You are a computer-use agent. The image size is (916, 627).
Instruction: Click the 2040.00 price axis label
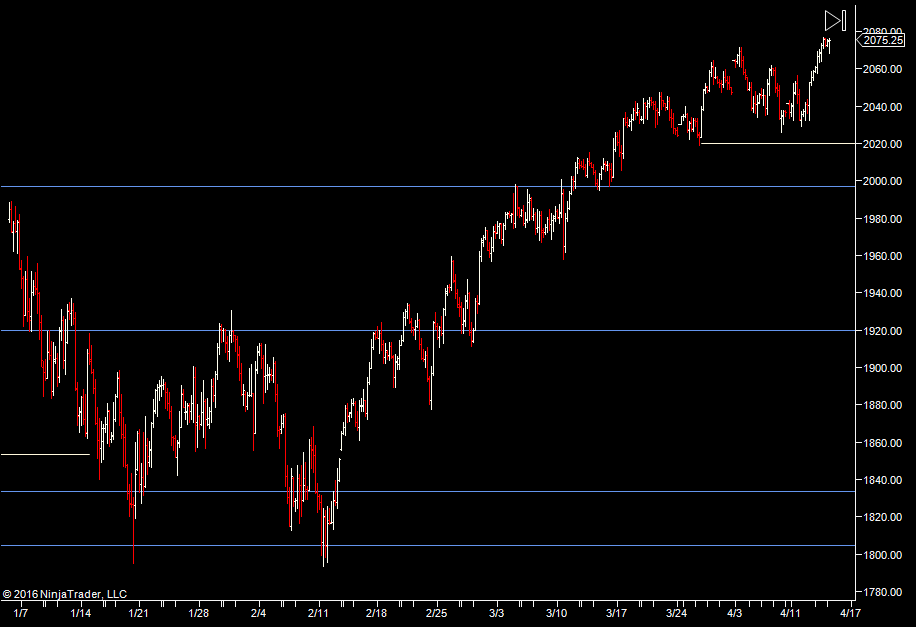pyautogui.click(x=883, y=107)
